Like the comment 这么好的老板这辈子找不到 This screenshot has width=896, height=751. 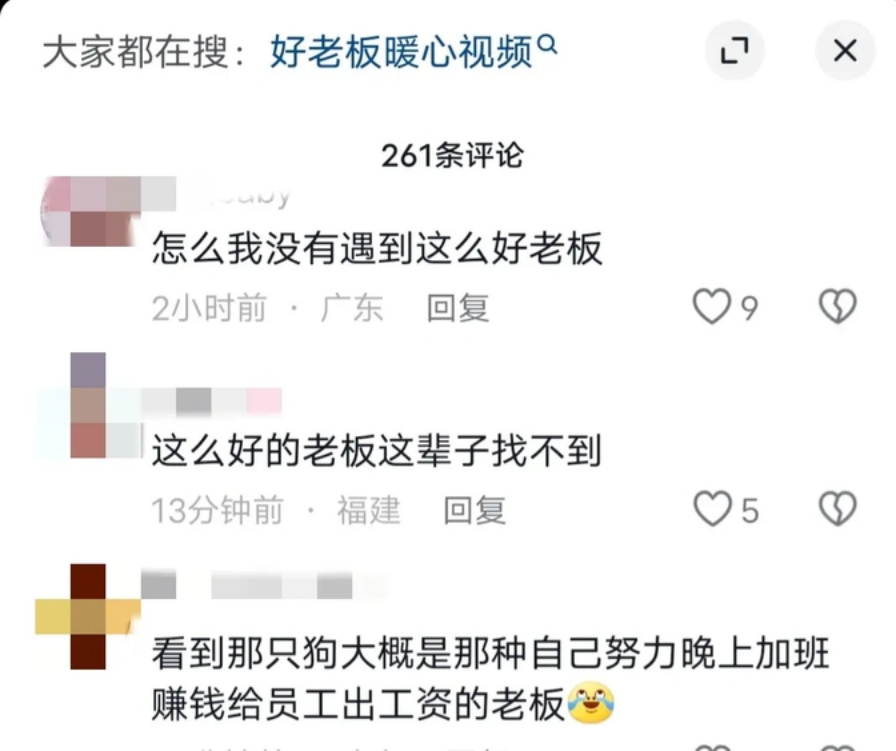(x=713, y=509)
